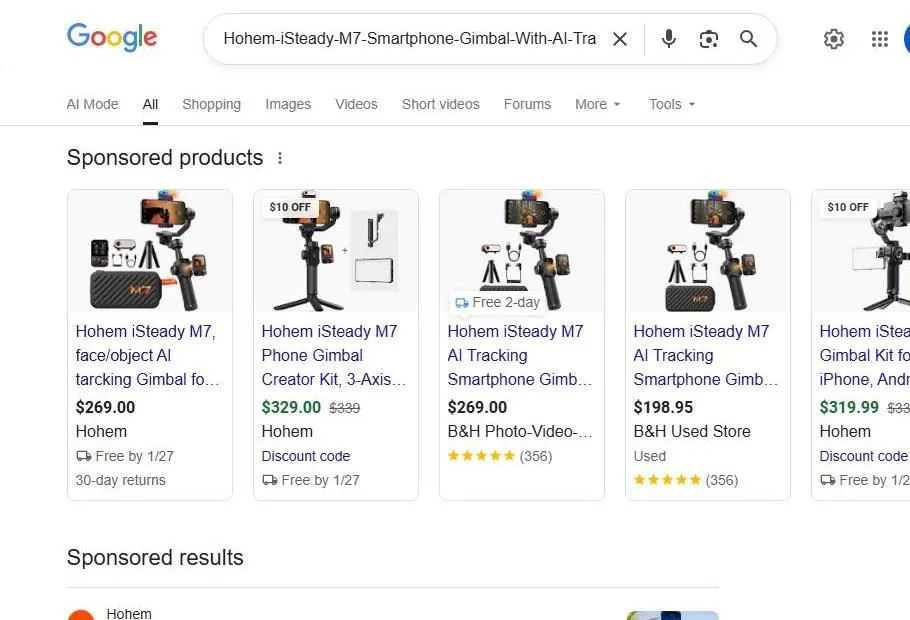
Task: Open the Sponsored products three-dot menu
Action: pyautogui.click(x=280, y=157)
